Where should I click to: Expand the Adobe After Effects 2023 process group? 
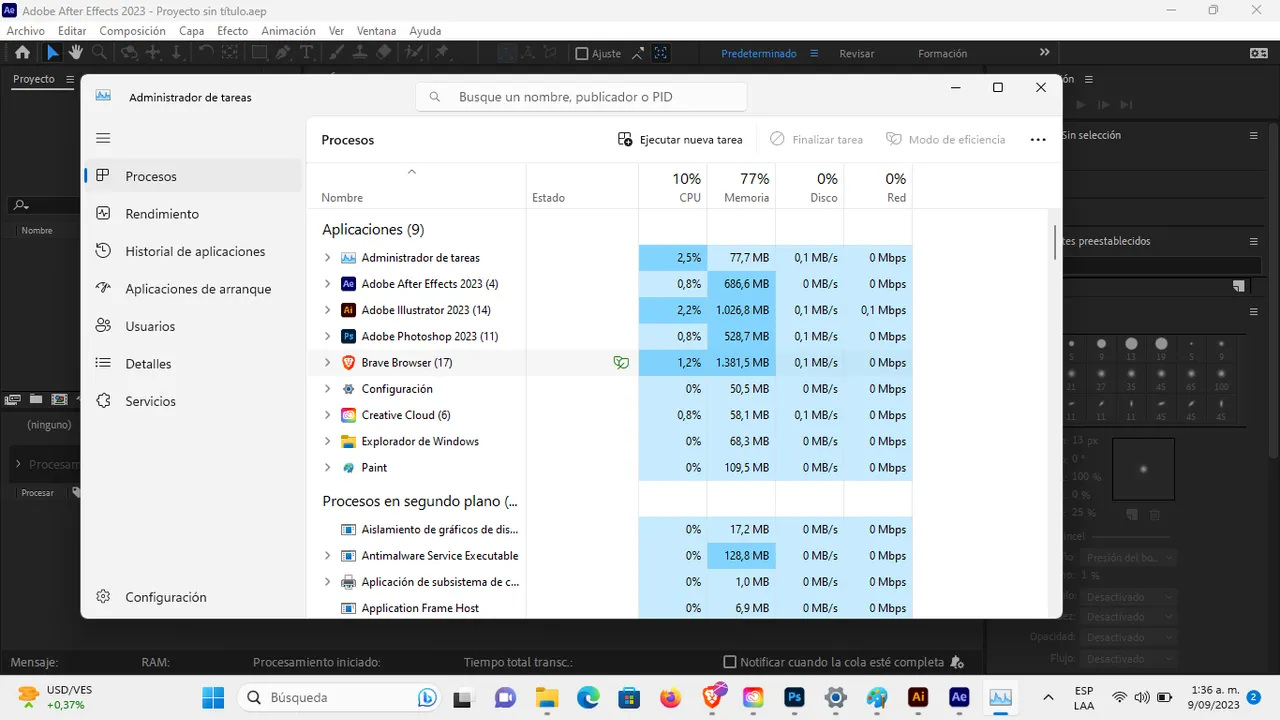[327, 284]
